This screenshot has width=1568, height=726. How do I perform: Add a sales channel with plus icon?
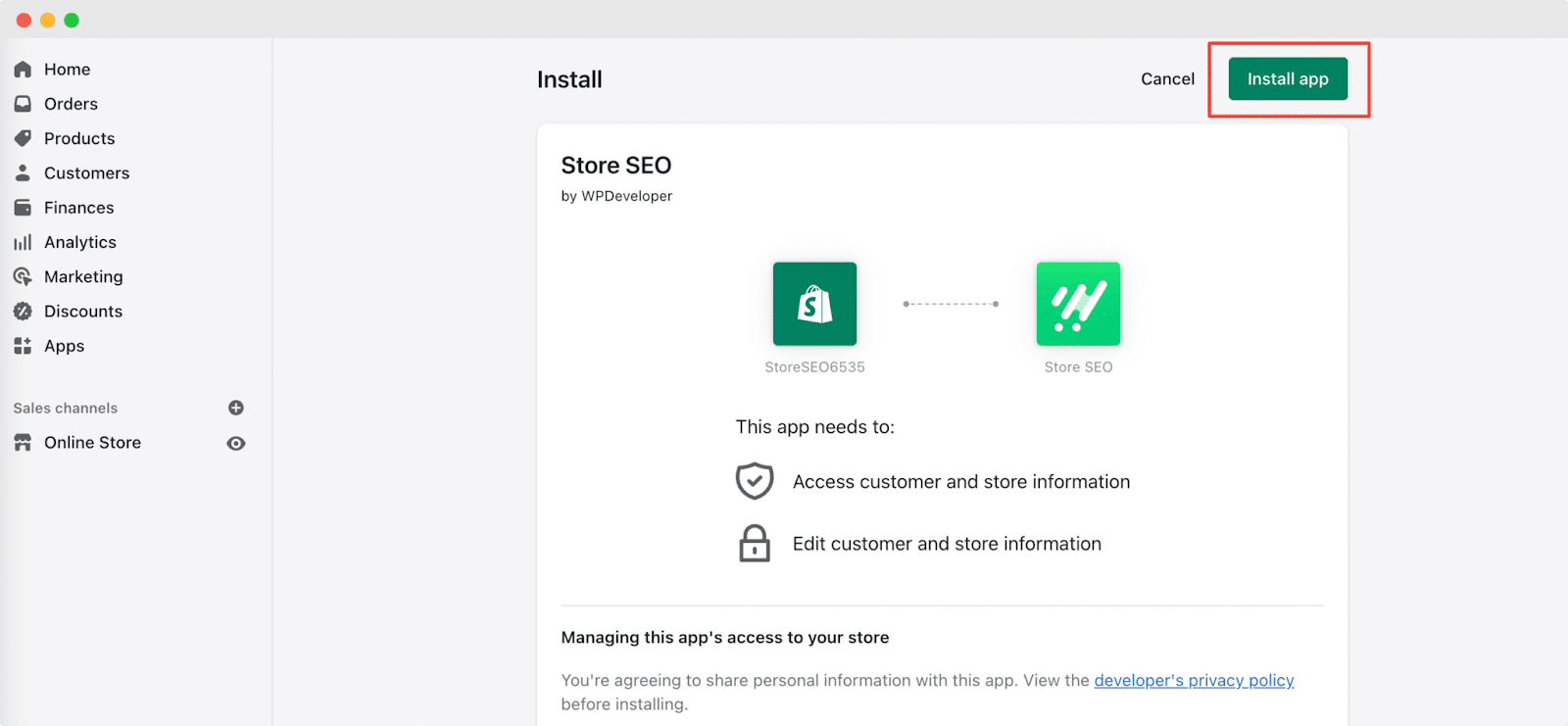(236, 408)
